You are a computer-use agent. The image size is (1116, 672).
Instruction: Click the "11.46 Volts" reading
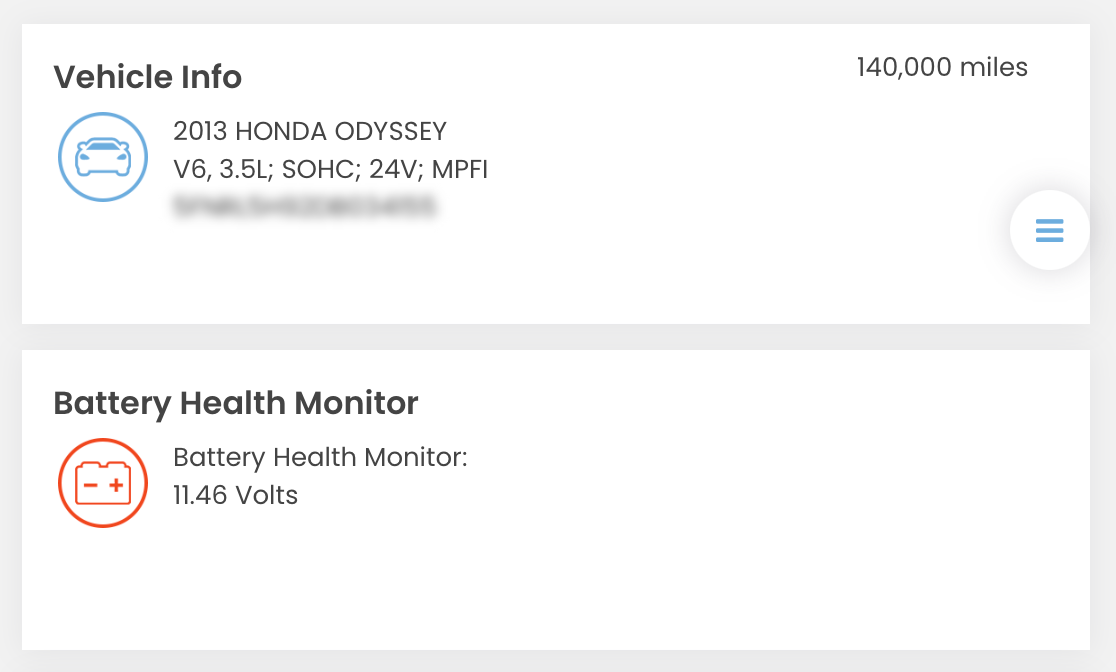click(x=235, y=495)
